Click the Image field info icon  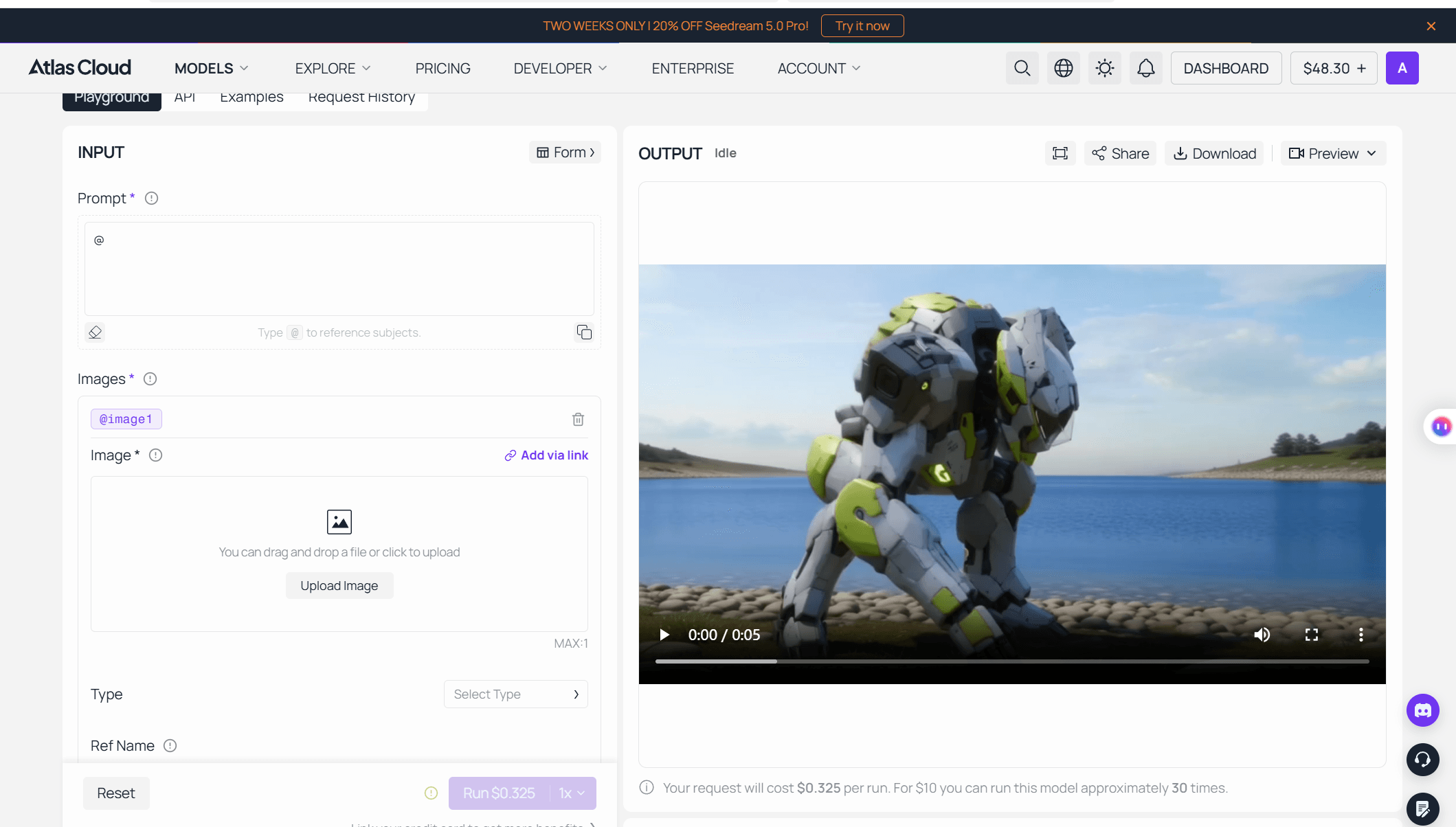(x=156, y=455)
